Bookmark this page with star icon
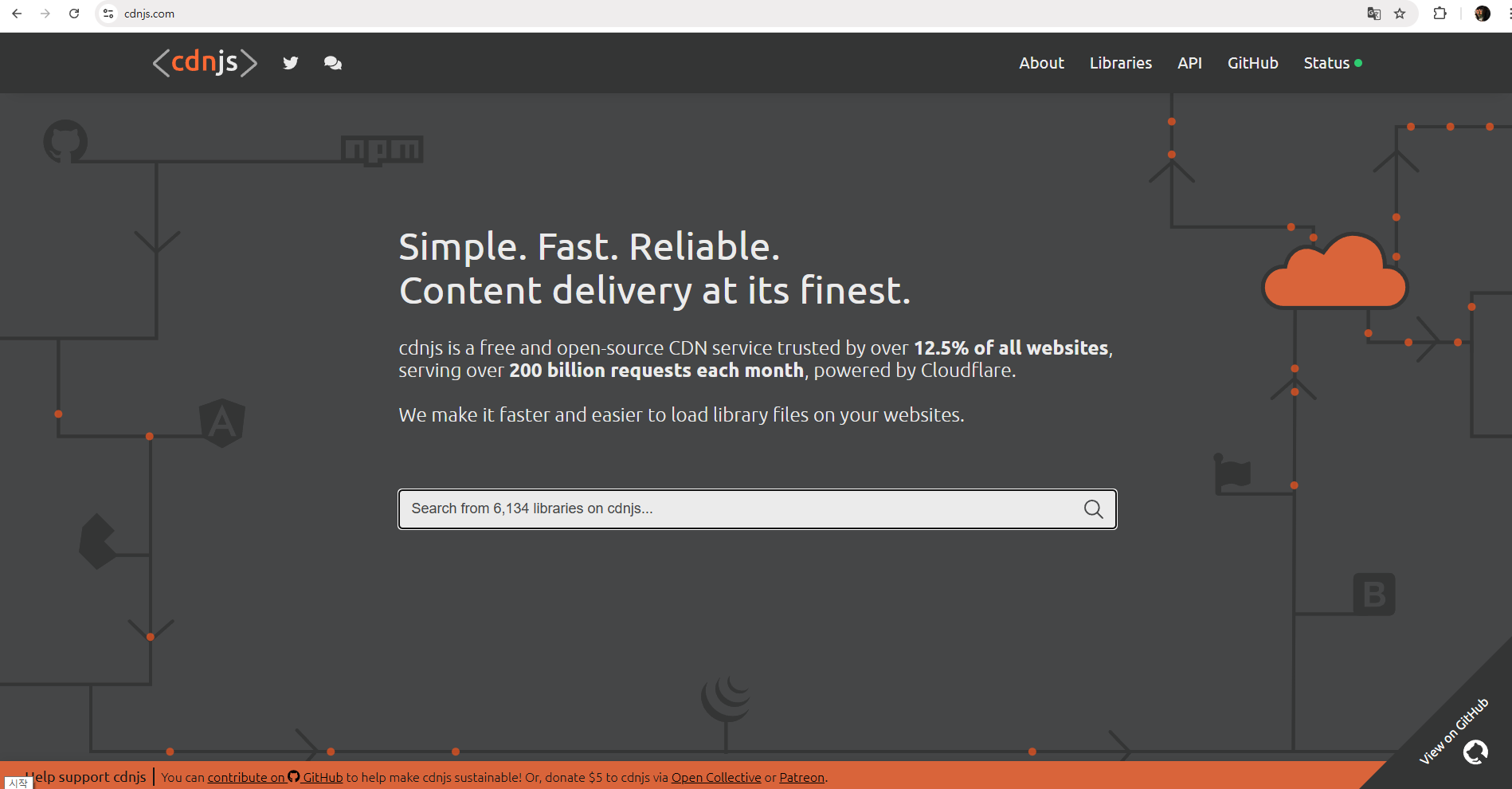 1400,14
